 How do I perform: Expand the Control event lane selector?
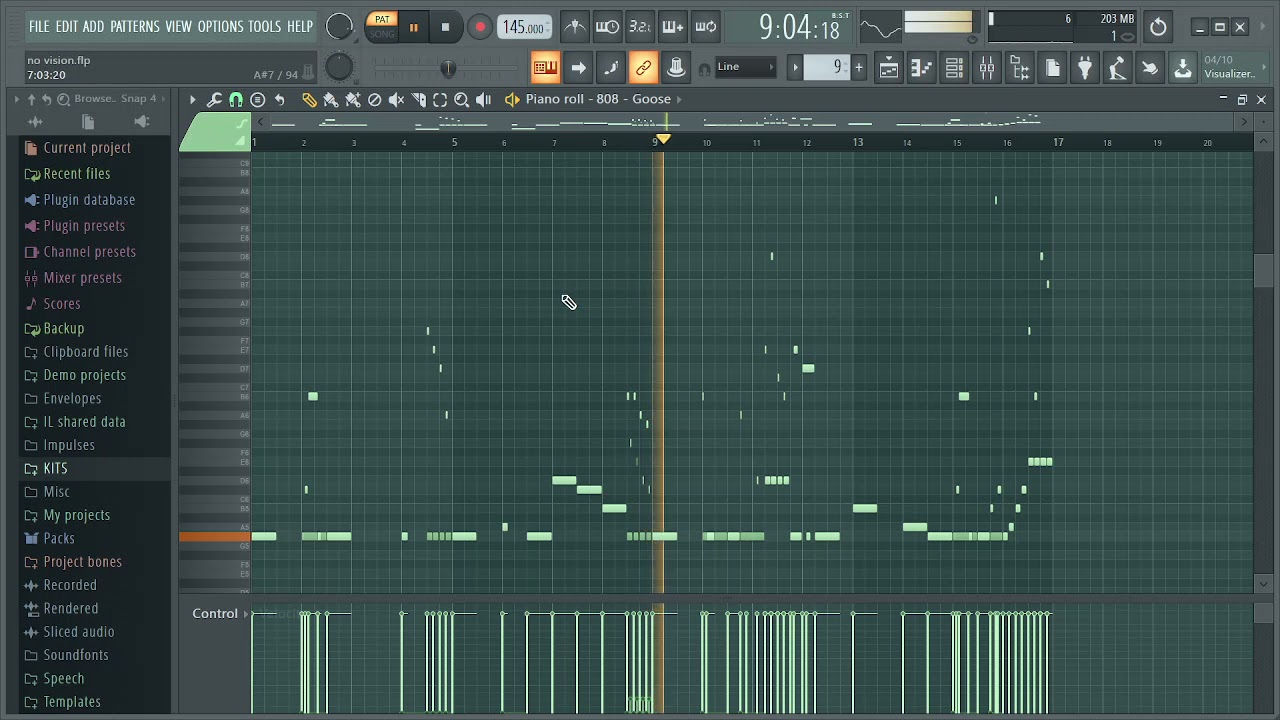pyautogui.click(x=246, y=614)
